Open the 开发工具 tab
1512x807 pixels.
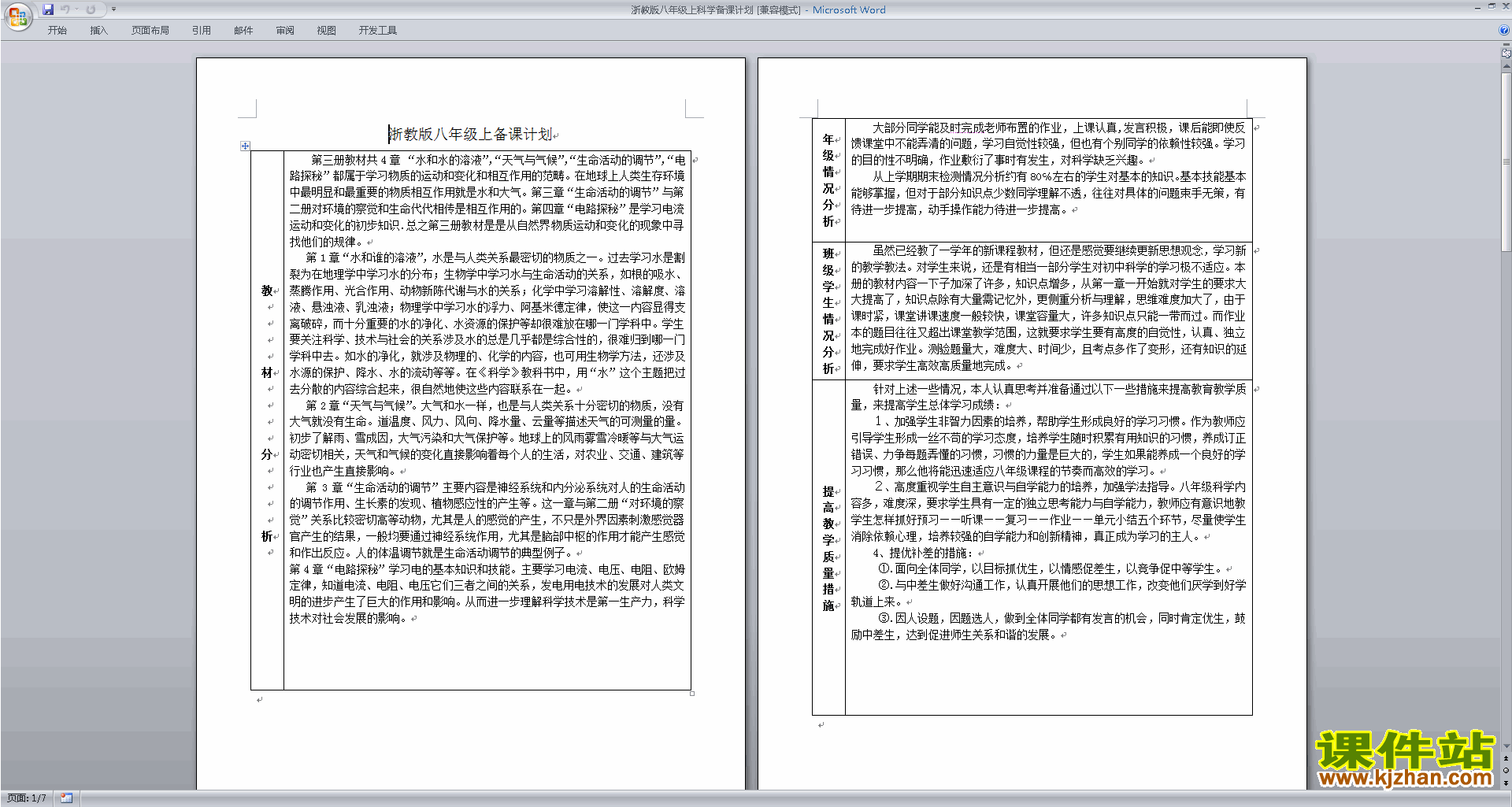pyautogui.click(x=377, y=31)
